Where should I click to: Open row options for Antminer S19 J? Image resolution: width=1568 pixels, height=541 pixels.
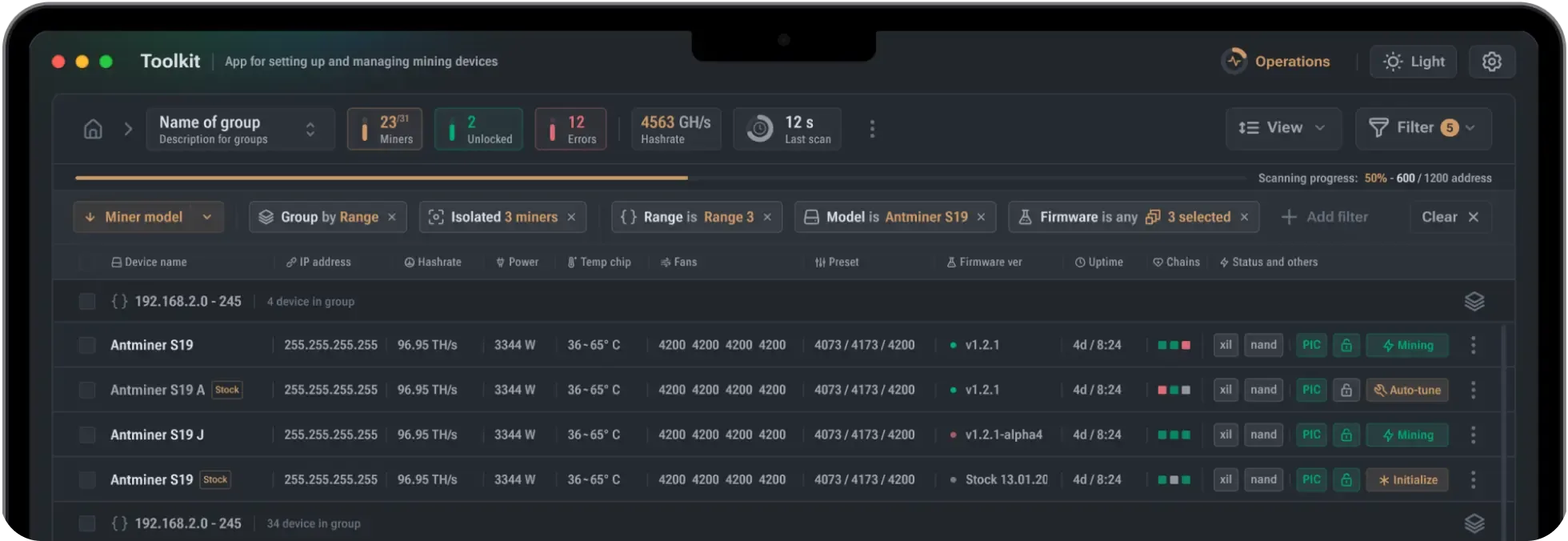pos(1473,435)
